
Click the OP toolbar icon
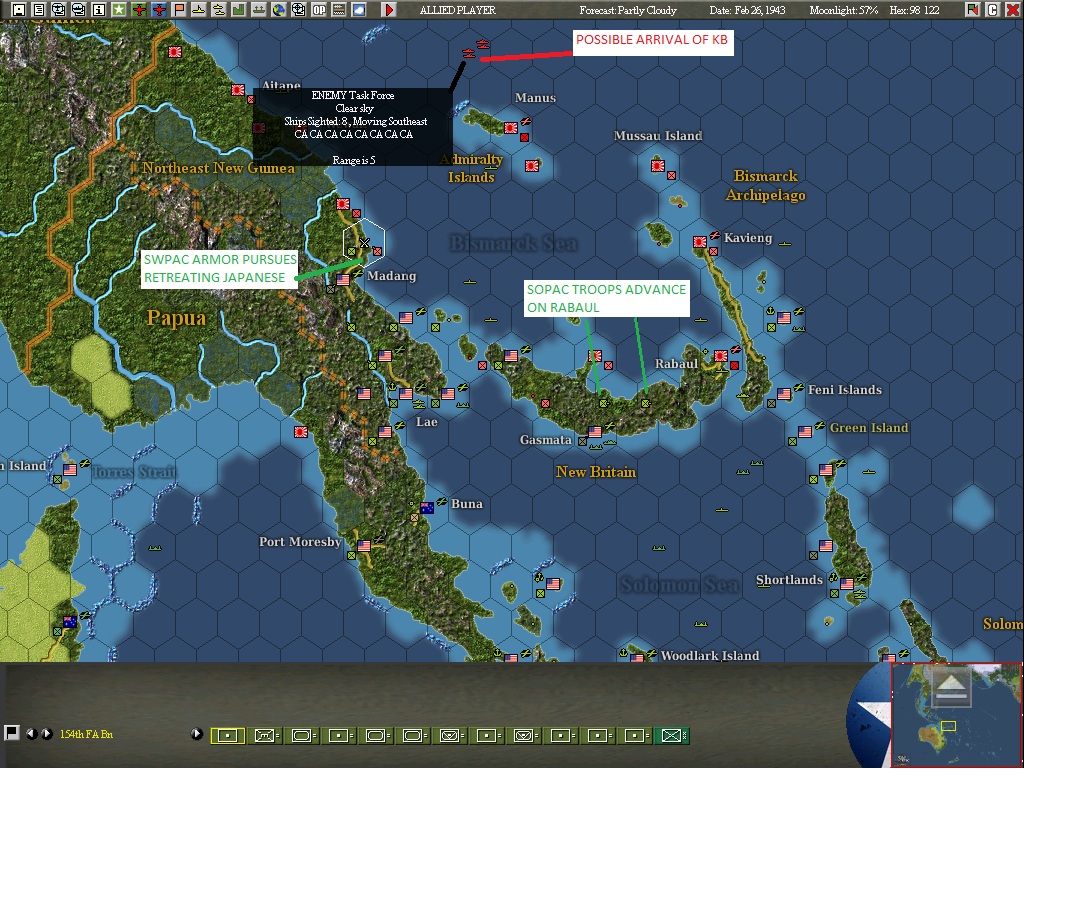pos(319,10)
